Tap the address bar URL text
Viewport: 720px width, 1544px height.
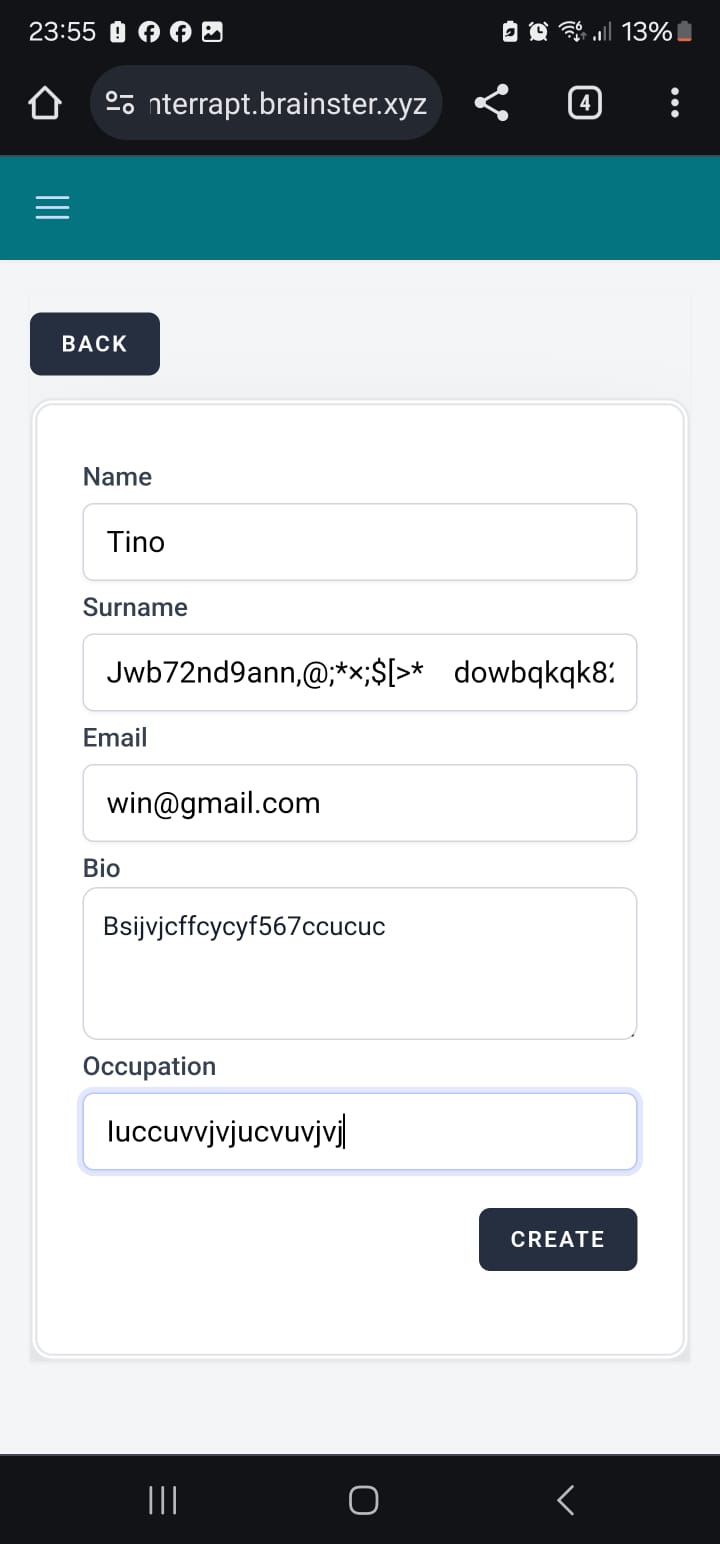(287, 103)
